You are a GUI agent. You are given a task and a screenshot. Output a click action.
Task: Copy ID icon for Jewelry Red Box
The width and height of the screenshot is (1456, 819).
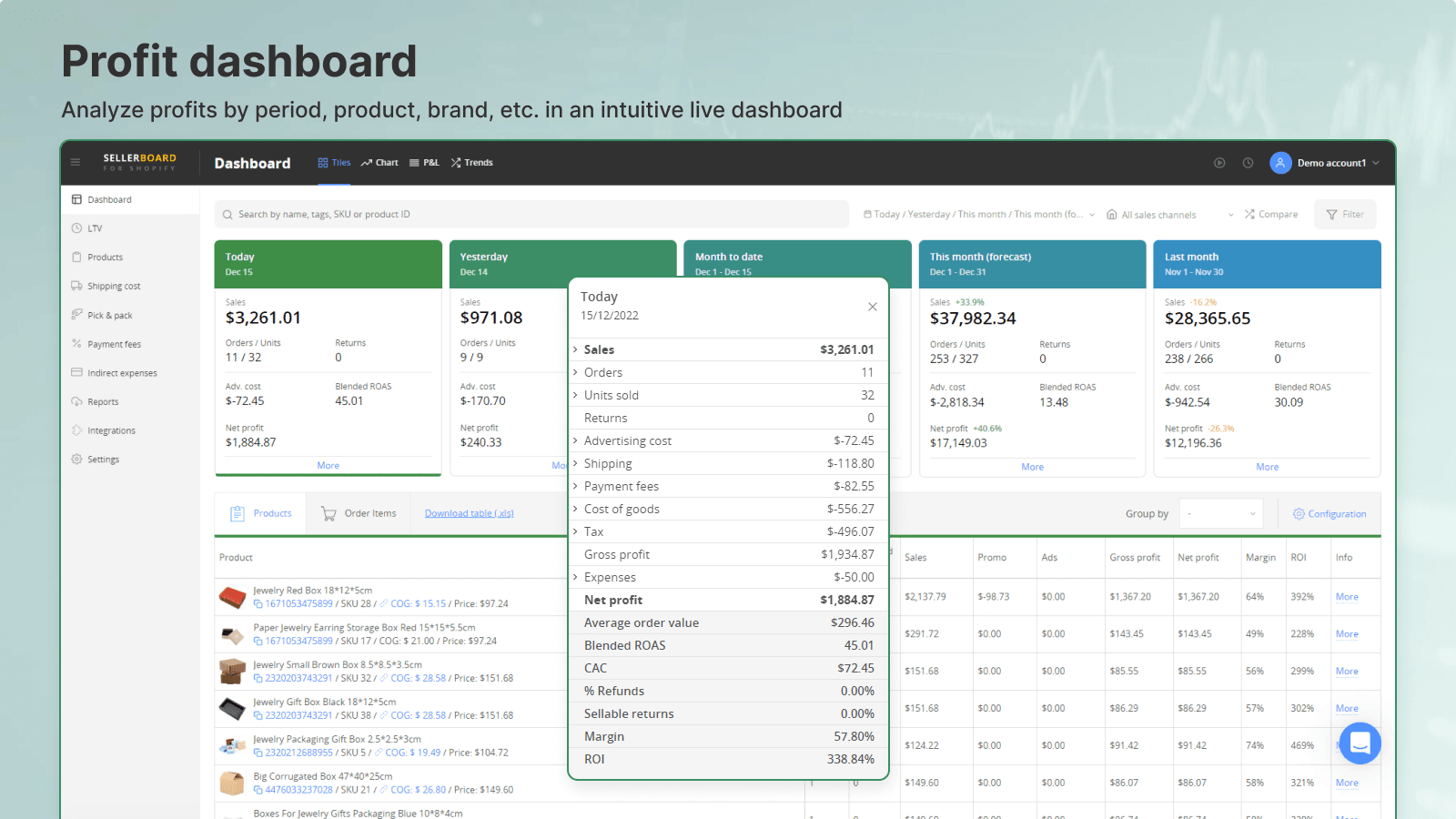coord(258,604)
